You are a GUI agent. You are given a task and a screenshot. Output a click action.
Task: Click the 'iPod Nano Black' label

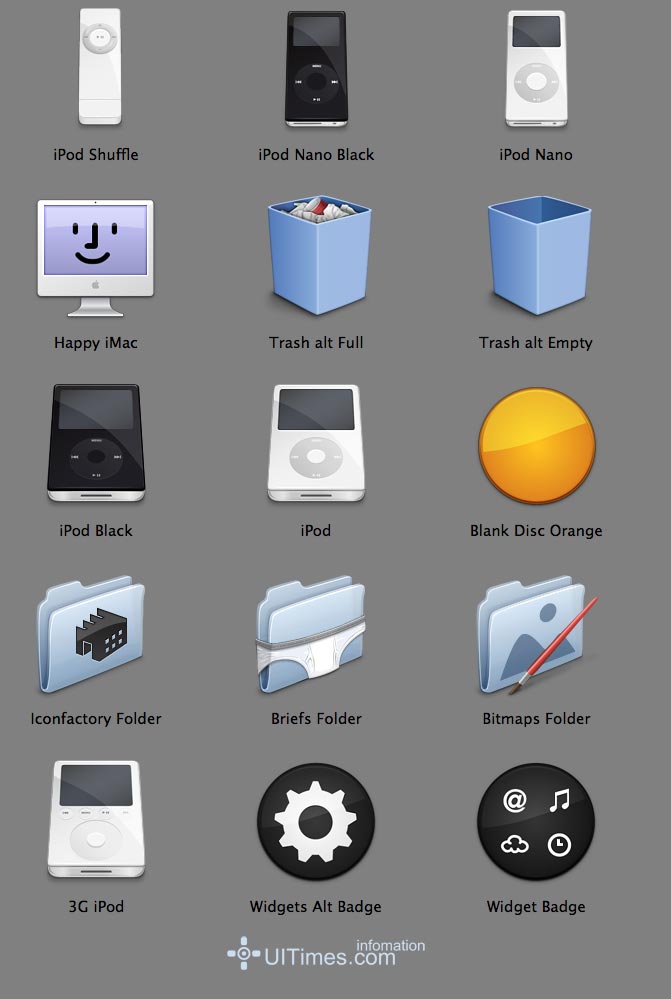point(316,154)
